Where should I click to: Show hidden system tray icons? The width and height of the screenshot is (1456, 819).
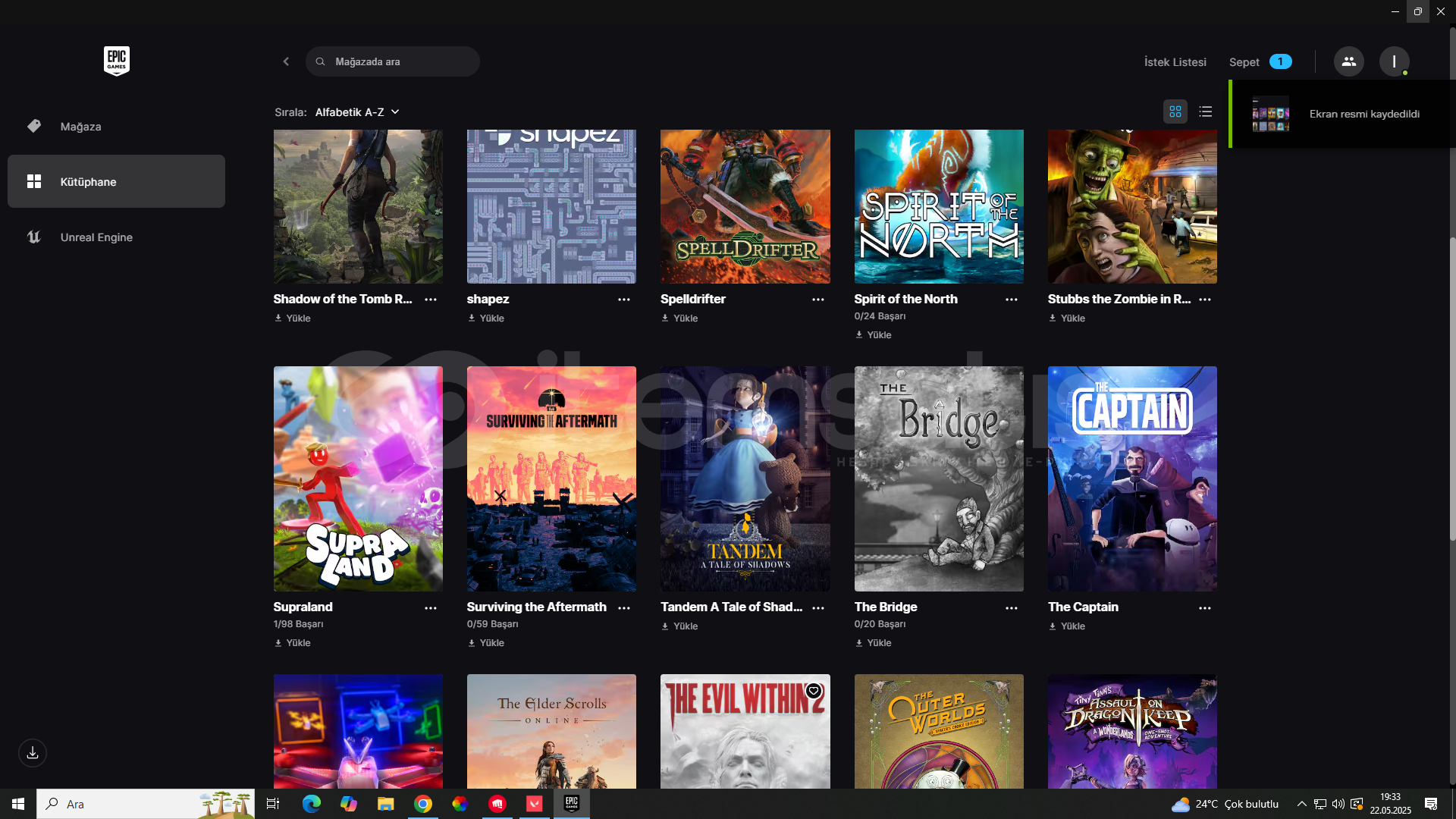(x=1302, y=804)
